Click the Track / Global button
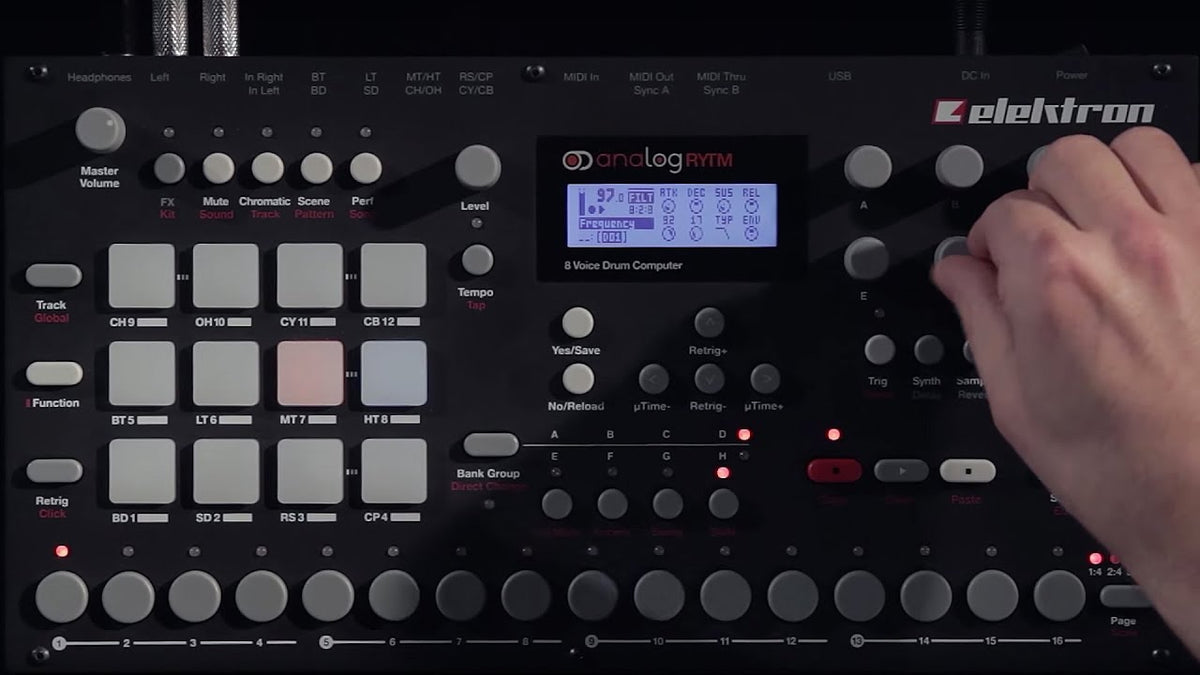1200x675 pixels. [x=54, y=276]
